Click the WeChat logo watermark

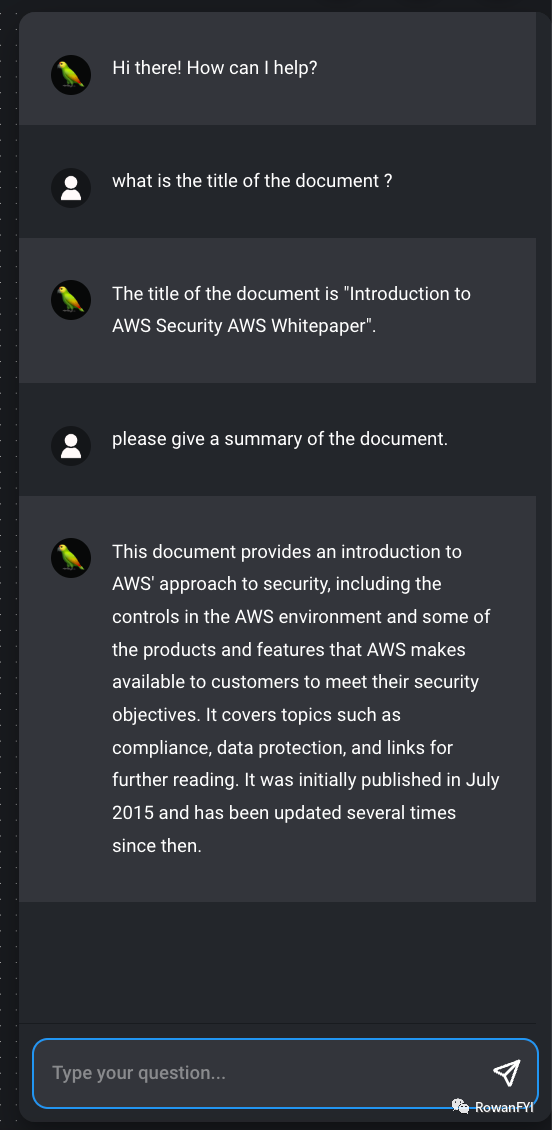point(460,1106)
